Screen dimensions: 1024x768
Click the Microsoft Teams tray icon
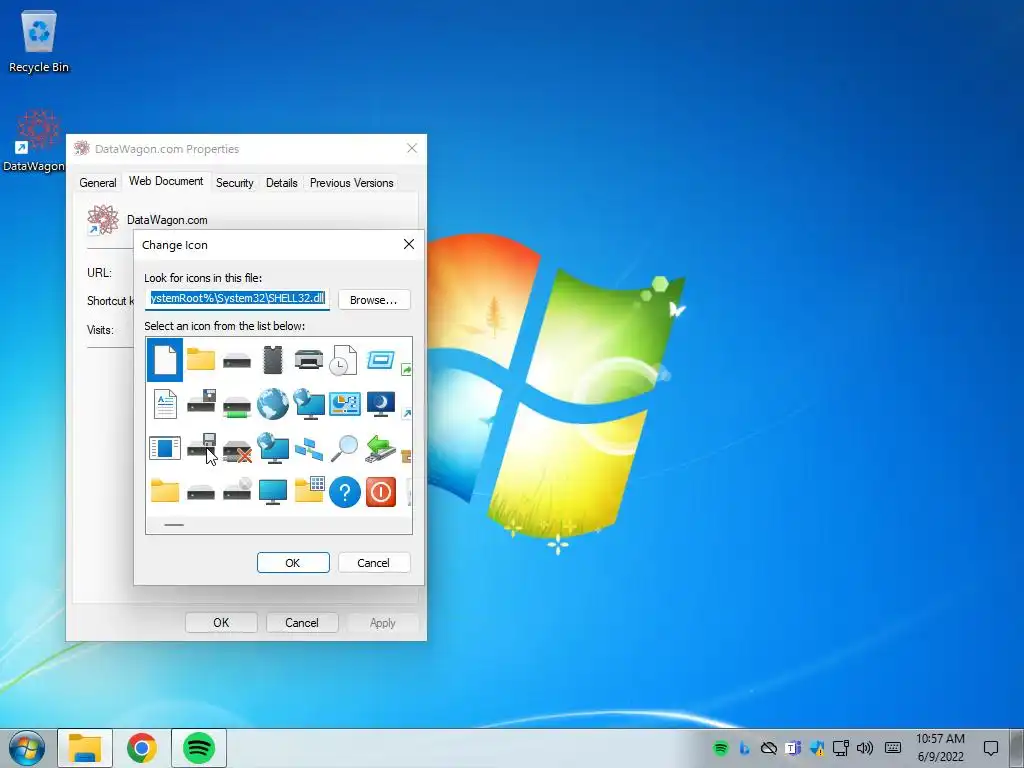793,748
